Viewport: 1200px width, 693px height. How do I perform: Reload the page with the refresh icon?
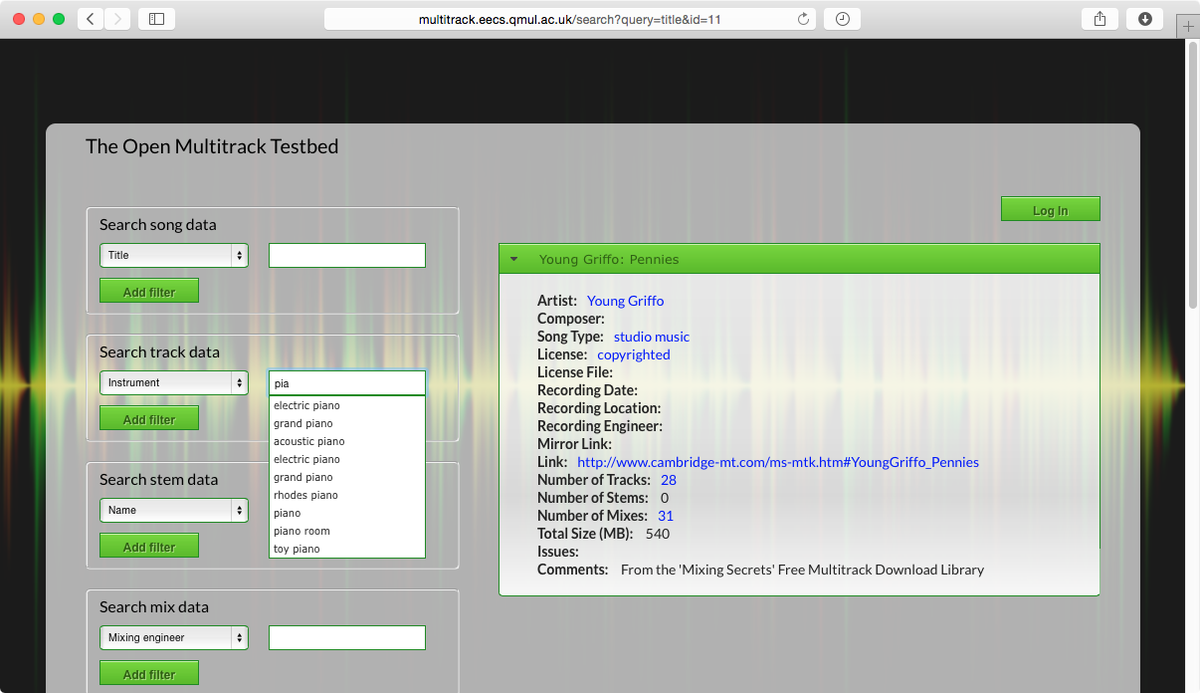point(803,19)
